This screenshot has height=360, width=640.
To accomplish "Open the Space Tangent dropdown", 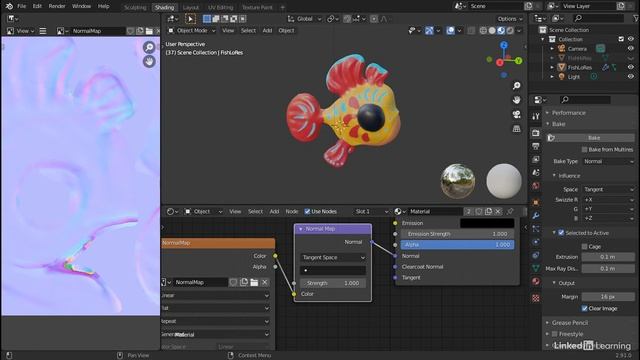I will pos(608,189).
